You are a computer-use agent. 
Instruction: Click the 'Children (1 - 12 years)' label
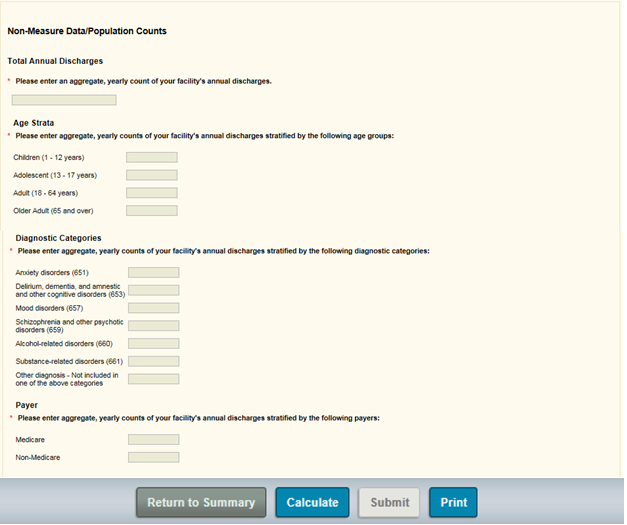click(49, 158)
